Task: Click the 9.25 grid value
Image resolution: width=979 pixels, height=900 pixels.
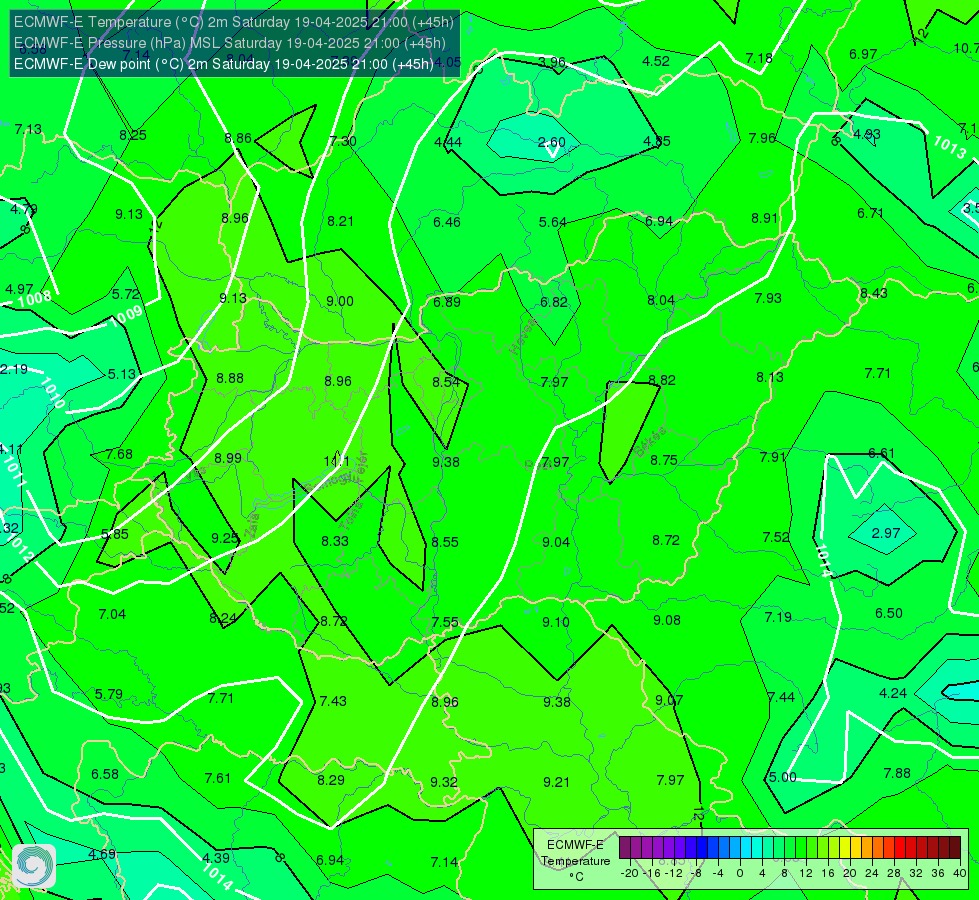Action: [225, 538]
